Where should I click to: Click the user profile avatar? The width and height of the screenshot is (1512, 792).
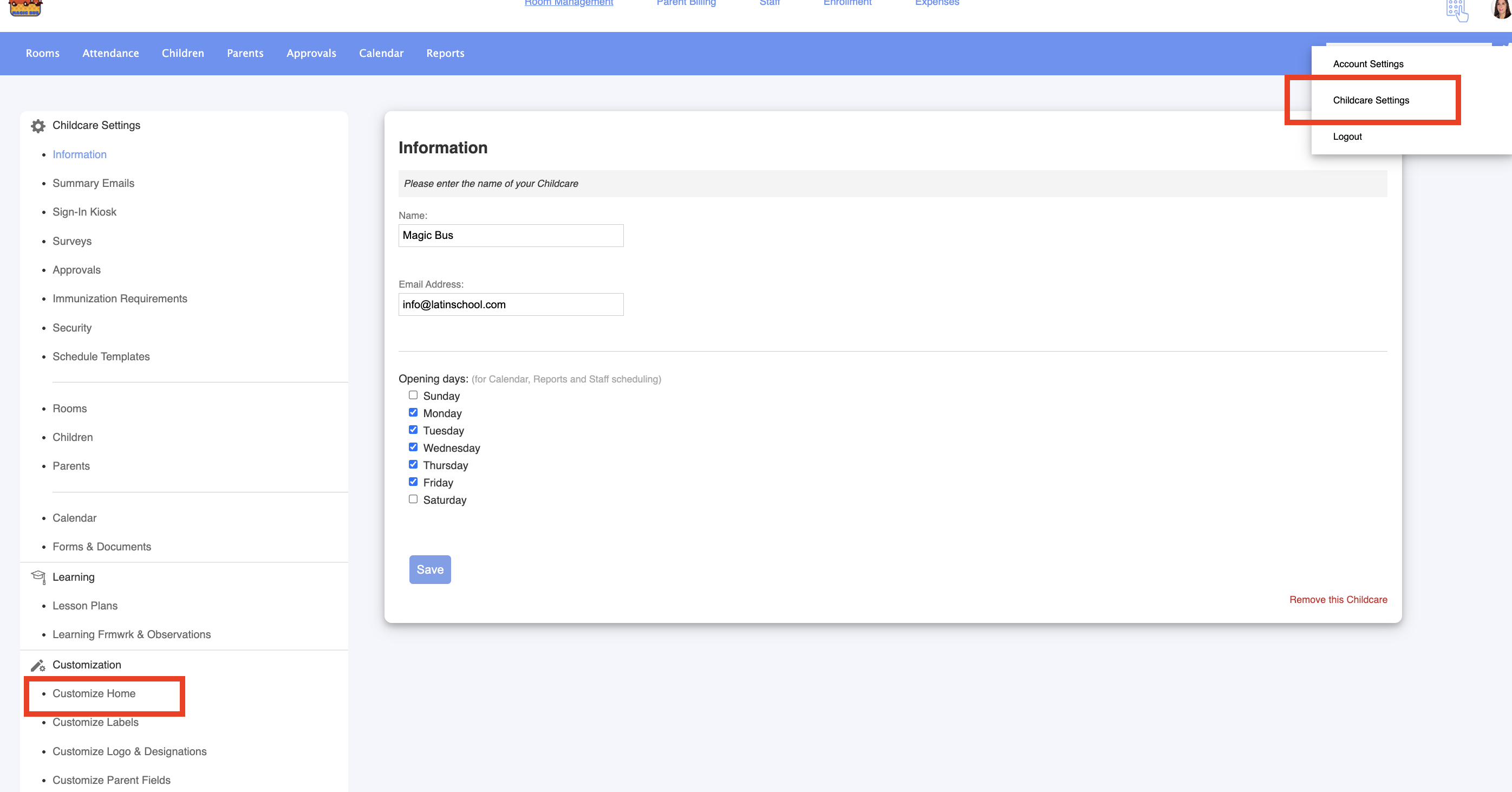click(1501, 8)
